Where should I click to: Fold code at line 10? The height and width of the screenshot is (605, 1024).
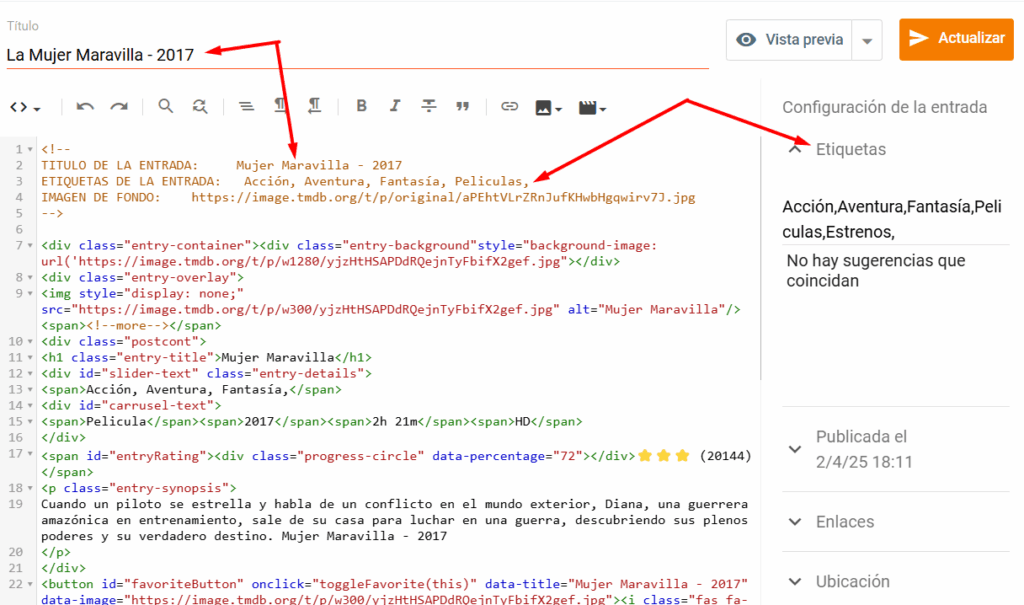point(30,342)
